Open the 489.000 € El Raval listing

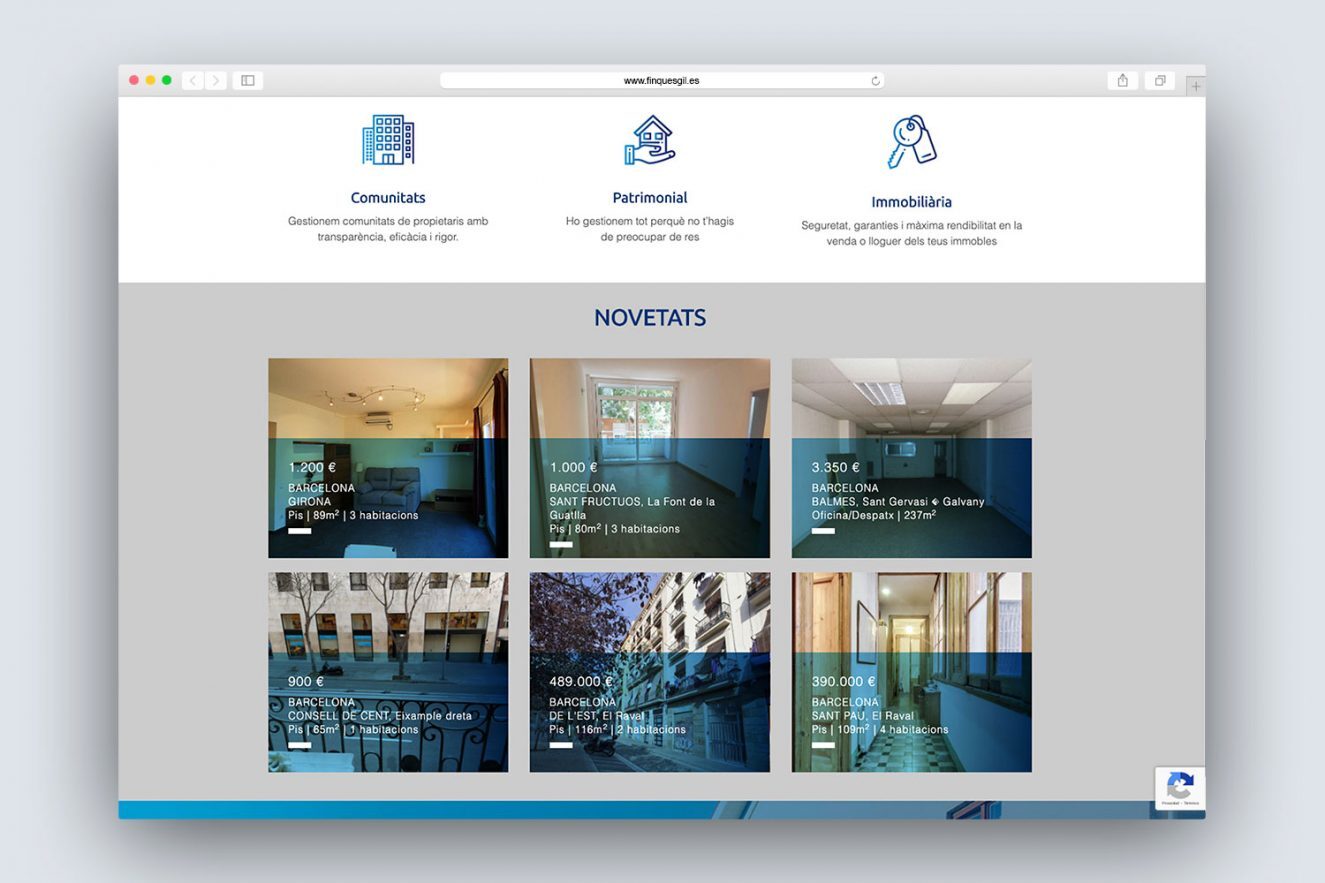pyautogui.click(x=650, y=672)
